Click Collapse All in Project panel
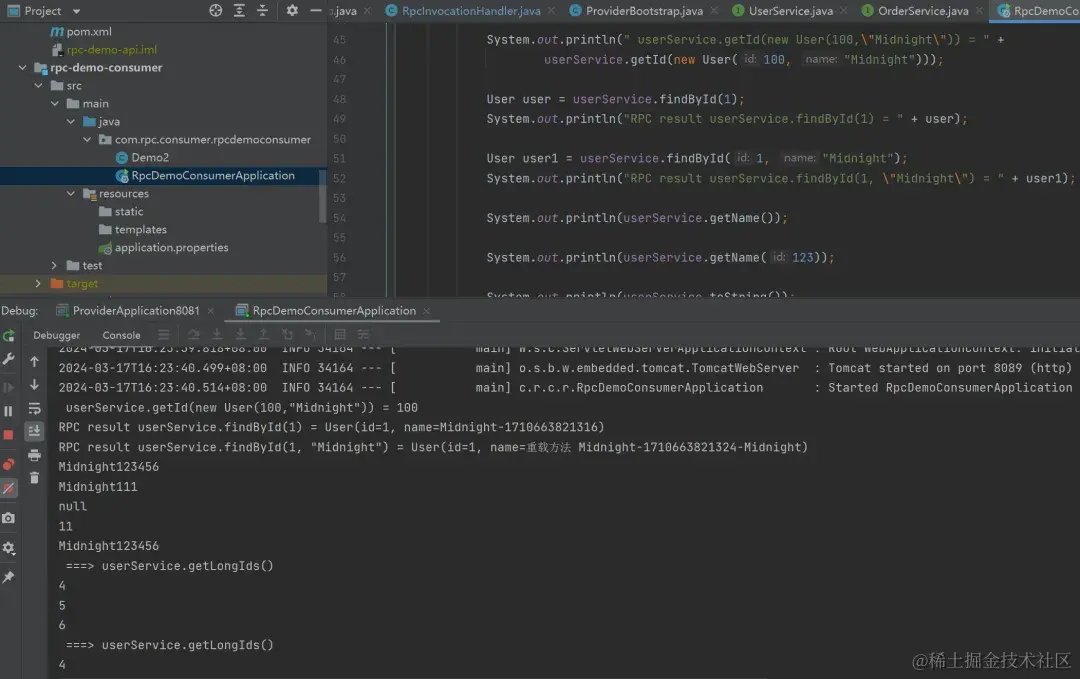The image size is (1080, 679). coord(262,10)
